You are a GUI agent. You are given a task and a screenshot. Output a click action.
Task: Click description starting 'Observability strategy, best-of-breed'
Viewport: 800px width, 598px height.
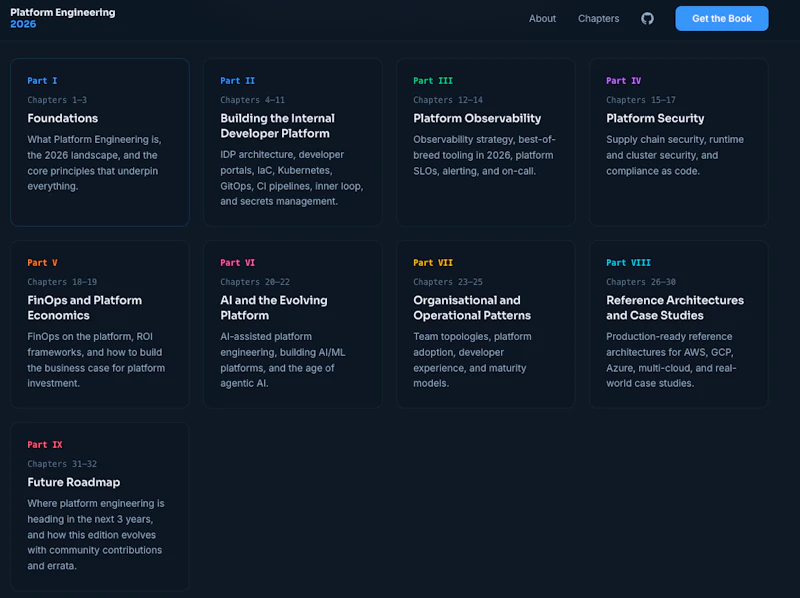tap(484, 155)
